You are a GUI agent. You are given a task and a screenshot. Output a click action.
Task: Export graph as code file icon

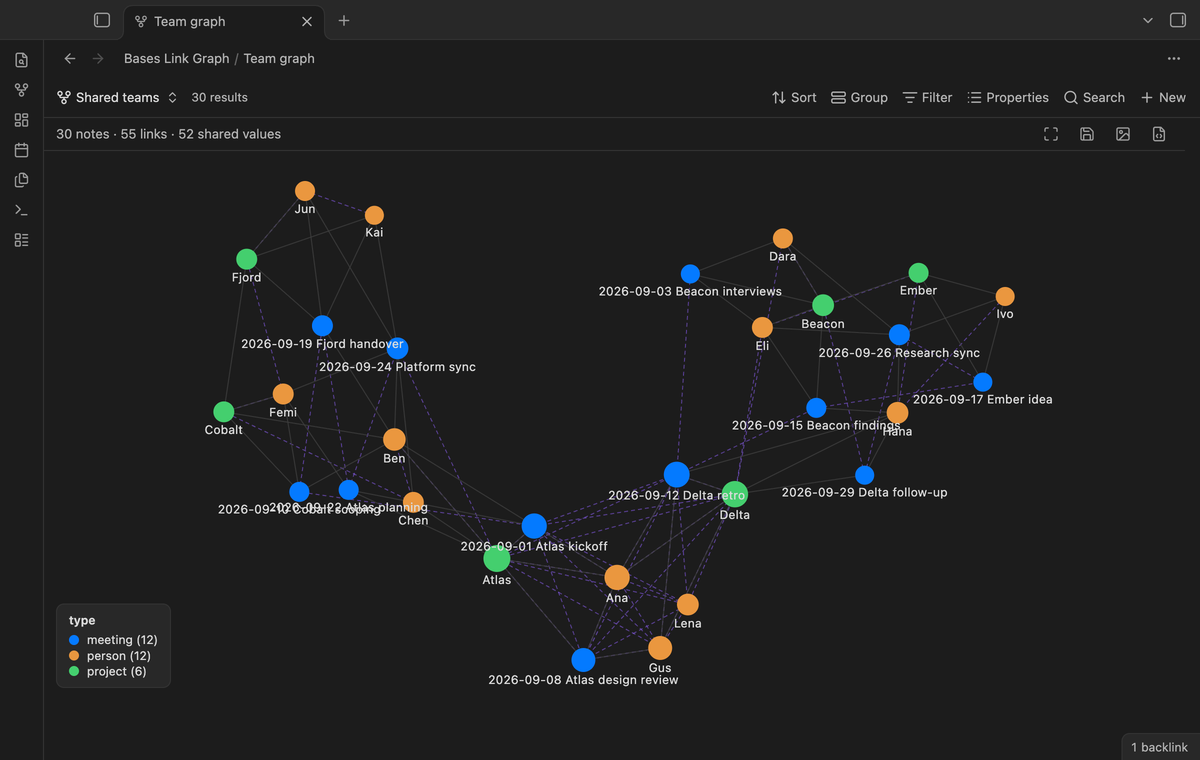point(1159,134)
